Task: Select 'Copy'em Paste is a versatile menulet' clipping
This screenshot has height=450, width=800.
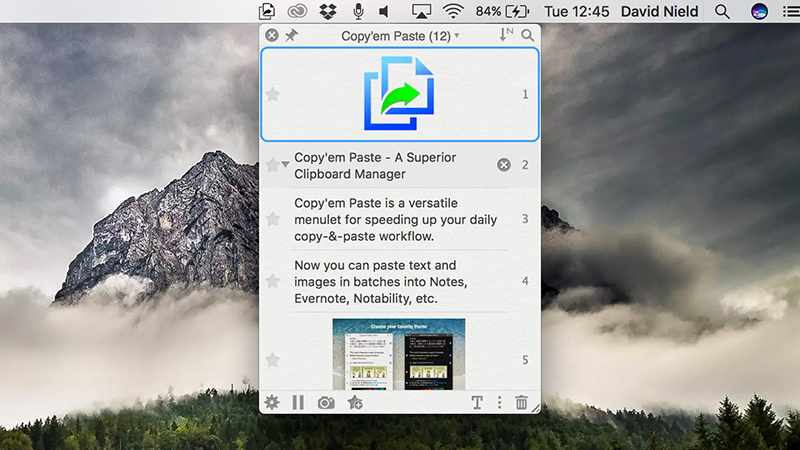Action: 400,219
